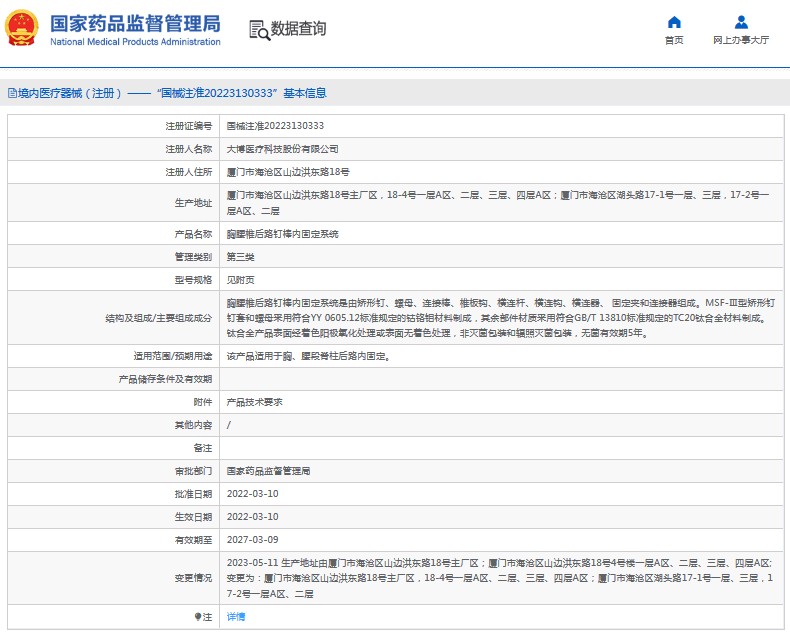Click the 有效期至 row label

click(x=193, y=540)
